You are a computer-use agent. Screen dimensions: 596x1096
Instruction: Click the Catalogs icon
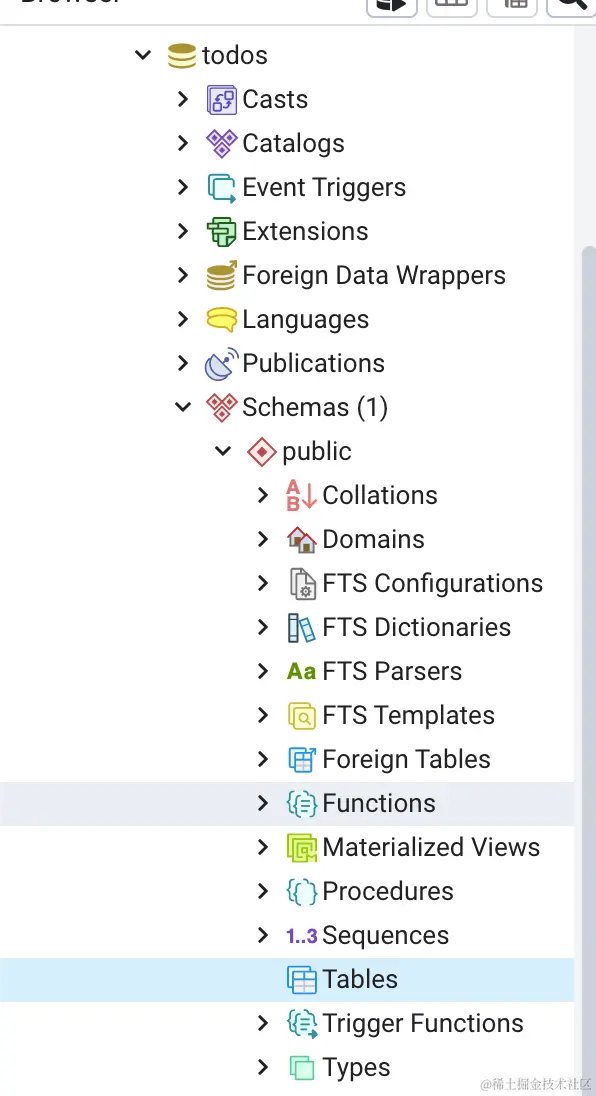click(220, 143)
